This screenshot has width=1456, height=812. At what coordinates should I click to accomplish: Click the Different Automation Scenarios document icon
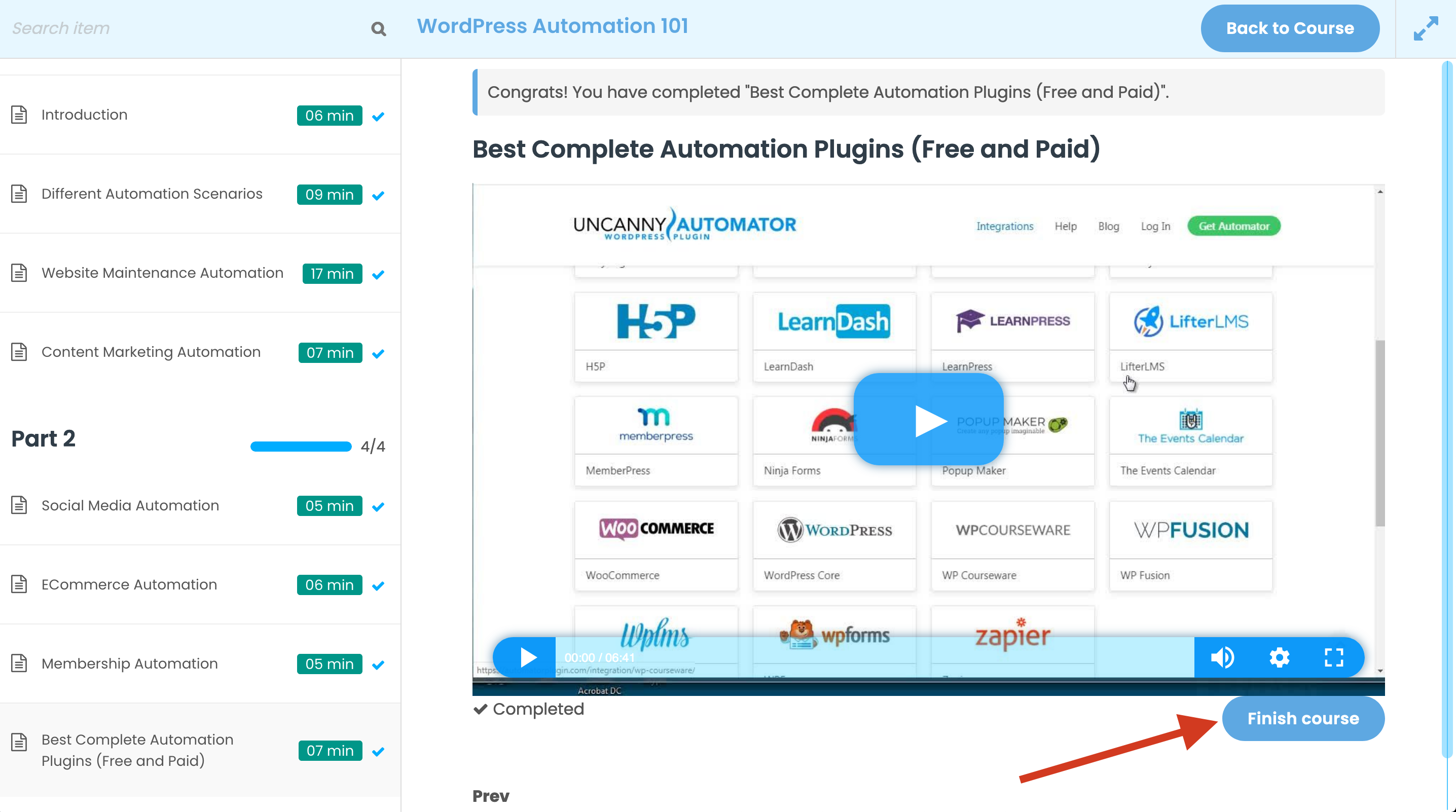(x=19, y=194)
